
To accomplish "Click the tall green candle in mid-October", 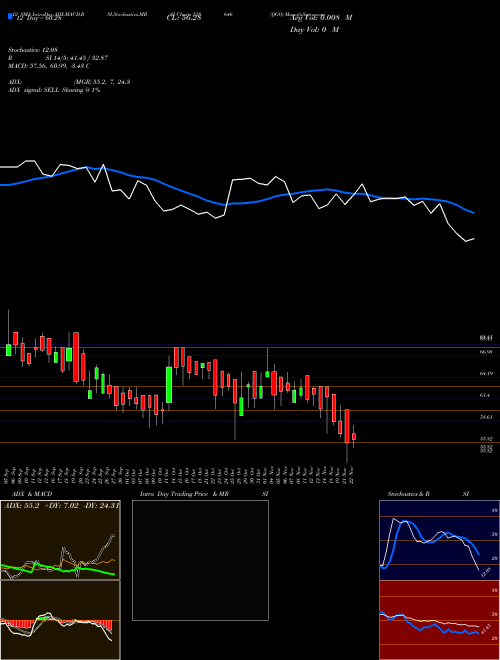I will 169,385.
